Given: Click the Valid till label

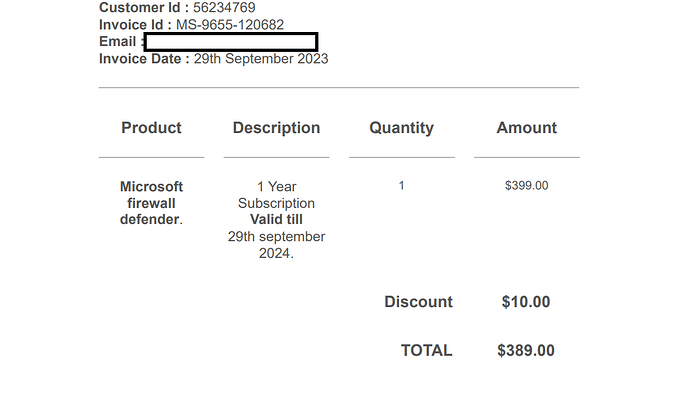Looking at the screenshot, I should 276,219.
